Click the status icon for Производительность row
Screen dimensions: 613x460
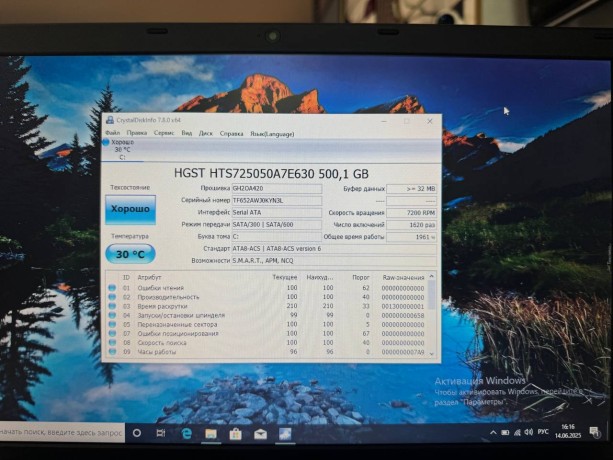point(112,297)
